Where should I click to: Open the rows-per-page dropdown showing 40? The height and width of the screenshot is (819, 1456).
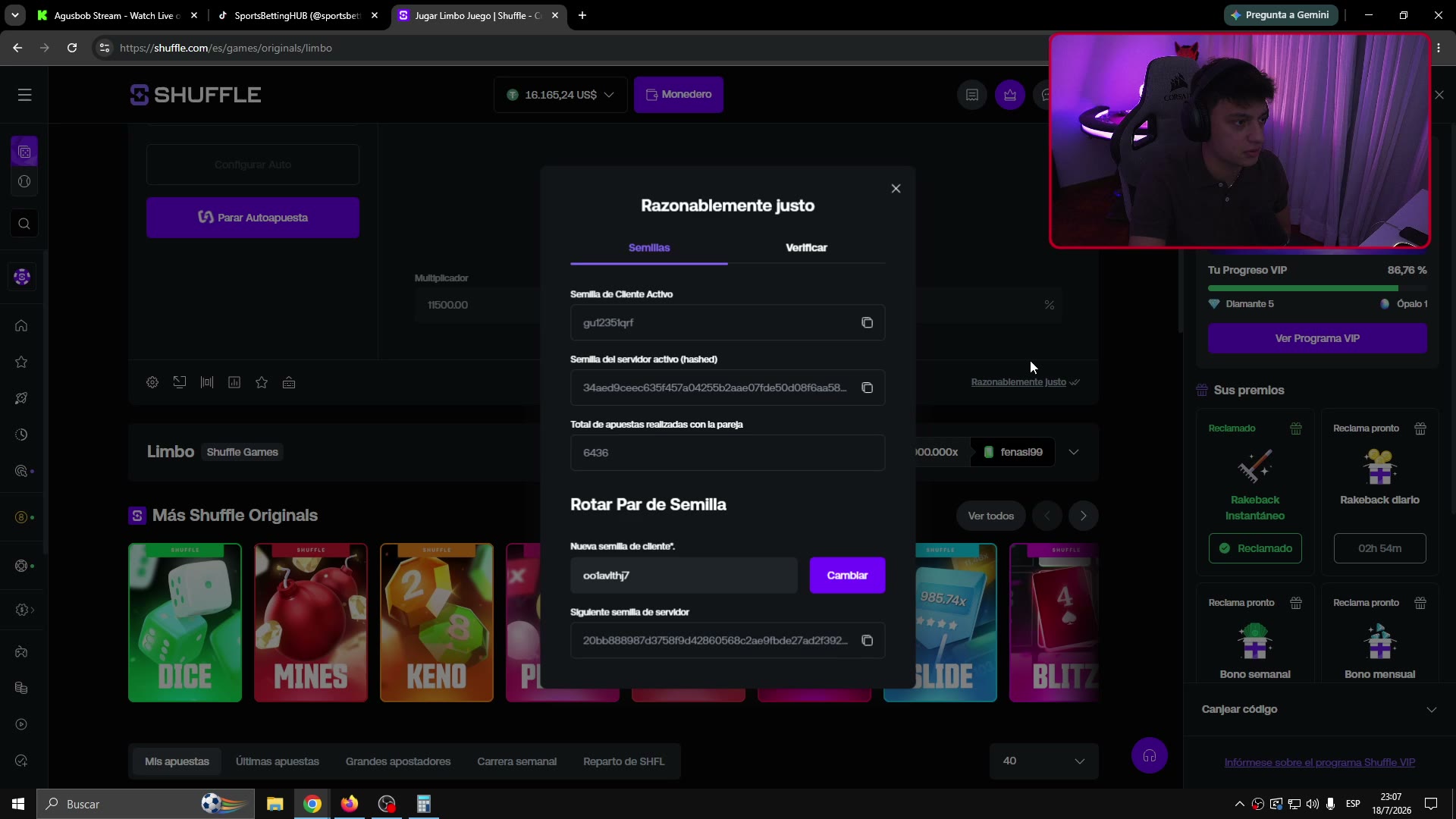tap(1043, 761)
